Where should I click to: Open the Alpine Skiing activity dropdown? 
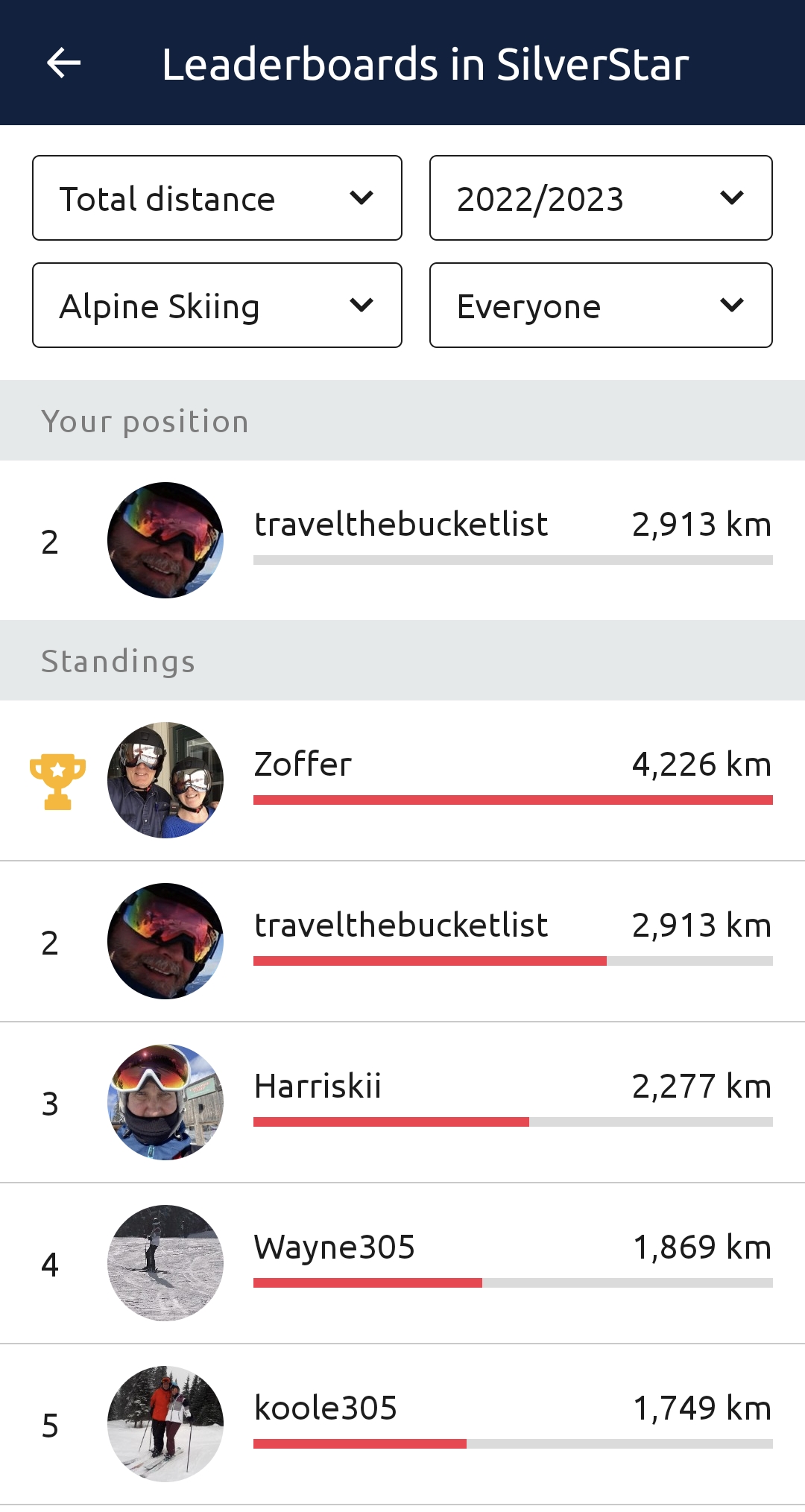coord(217,306)
